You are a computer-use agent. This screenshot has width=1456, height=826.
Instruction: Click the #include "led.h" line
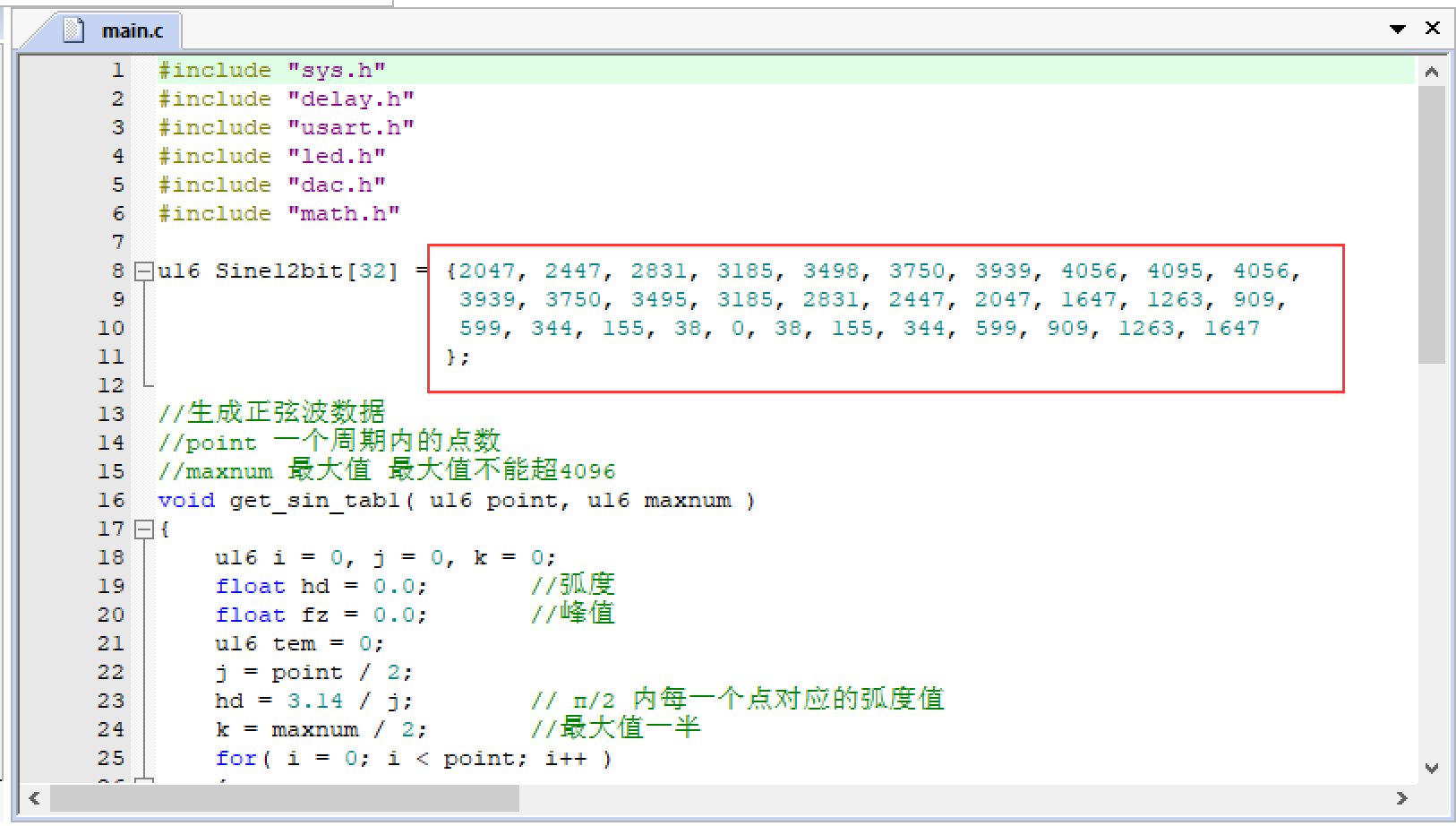tap(272, 156)
